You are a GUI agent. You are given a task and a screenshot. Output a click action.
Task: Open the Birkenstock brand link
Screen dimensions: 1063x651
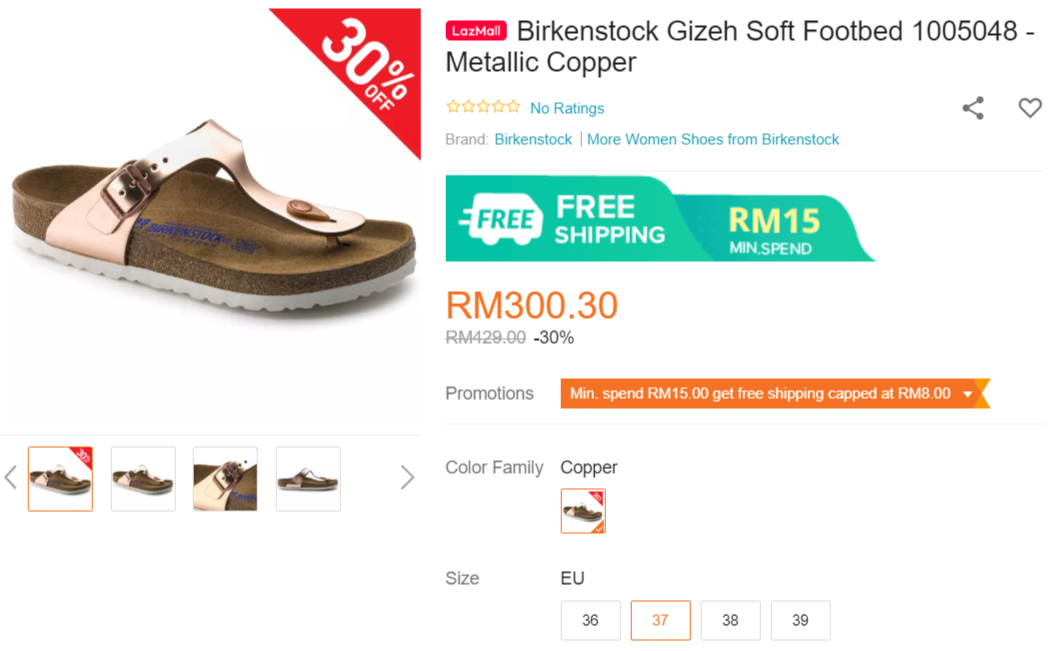click(533, 139)
